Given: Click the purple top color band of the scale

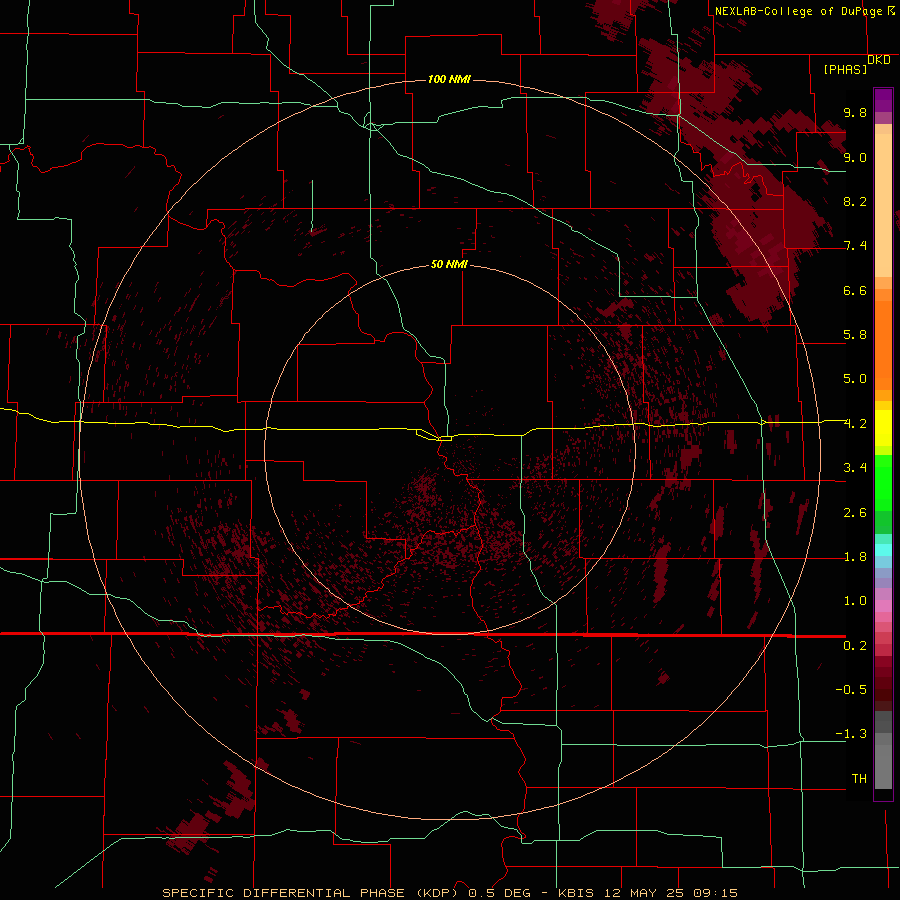Looking at the screenshot, I should (883, 100).
